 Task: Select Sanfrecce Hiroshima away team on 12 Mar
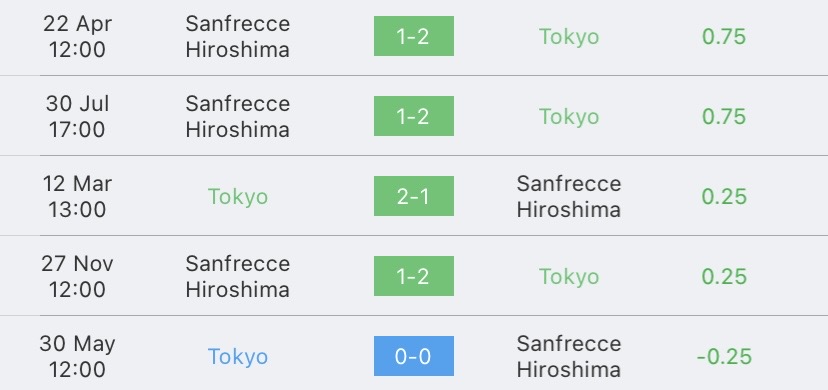569,196
